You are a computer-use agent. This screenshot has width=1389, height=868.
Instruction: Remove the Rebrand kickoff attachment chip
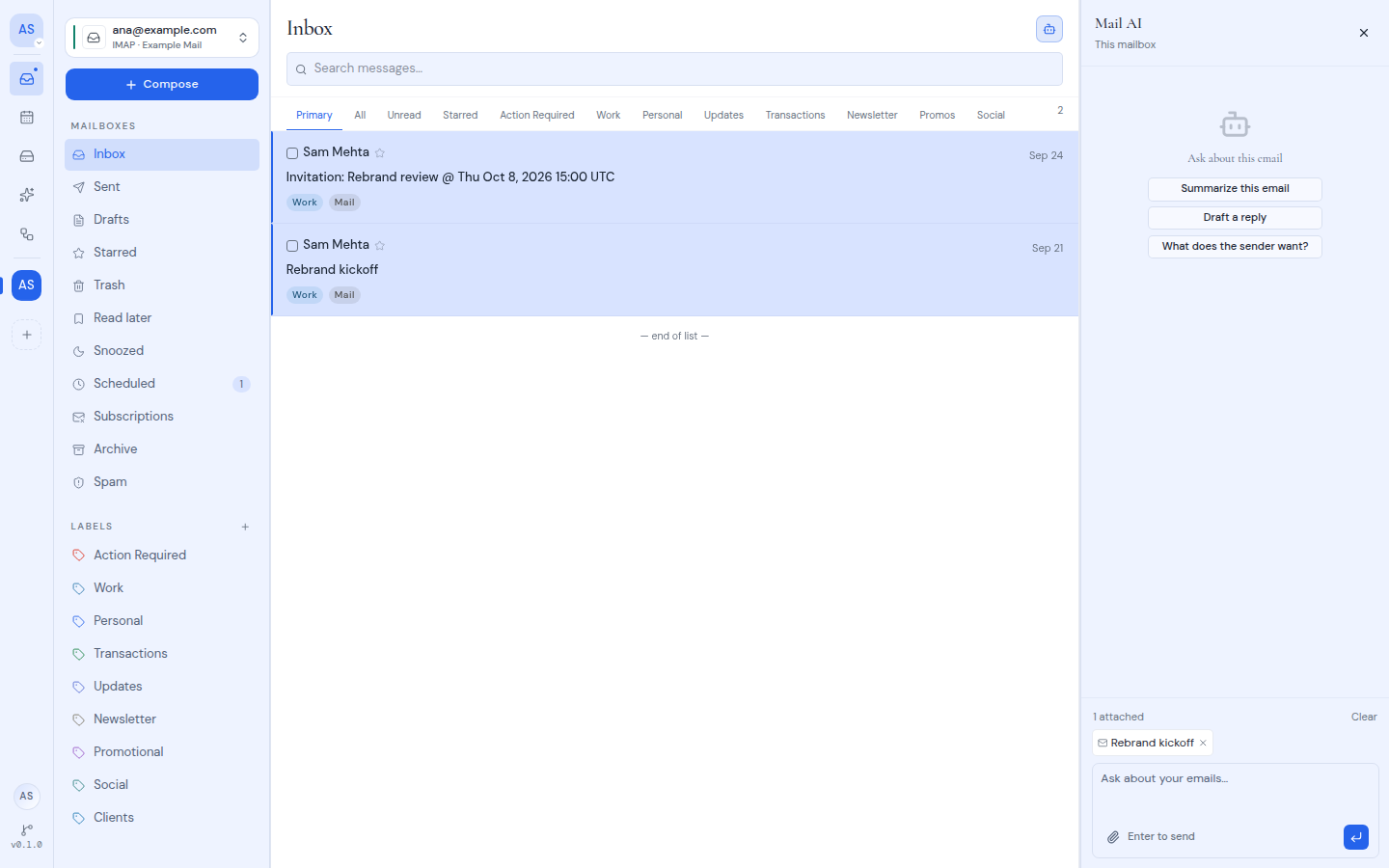(x=1203, y=743)
